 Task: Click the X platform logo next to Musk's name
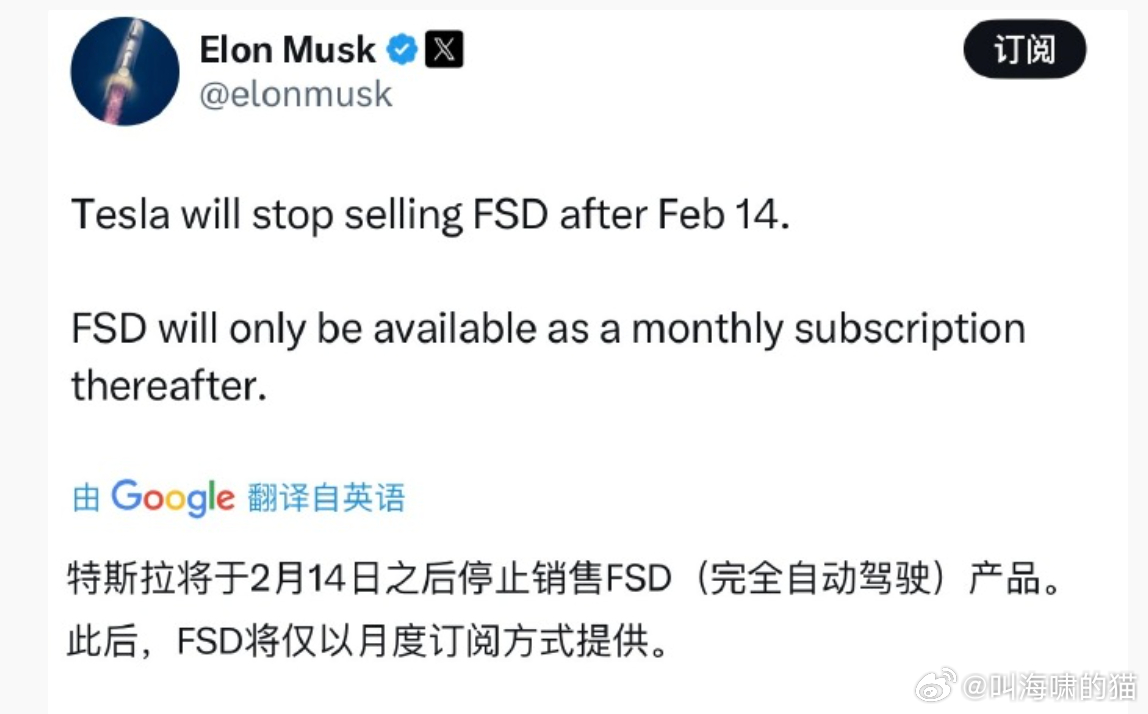coord(442,48)
